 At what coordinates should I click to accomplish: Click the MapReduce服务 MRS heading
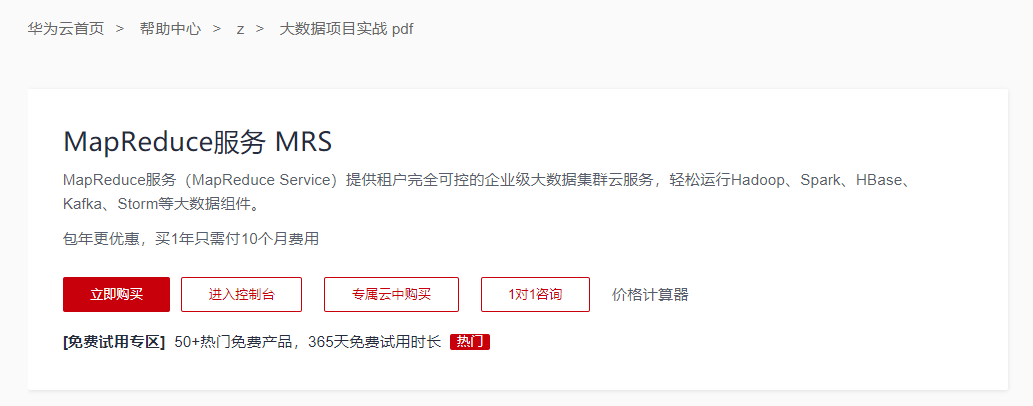198,143
